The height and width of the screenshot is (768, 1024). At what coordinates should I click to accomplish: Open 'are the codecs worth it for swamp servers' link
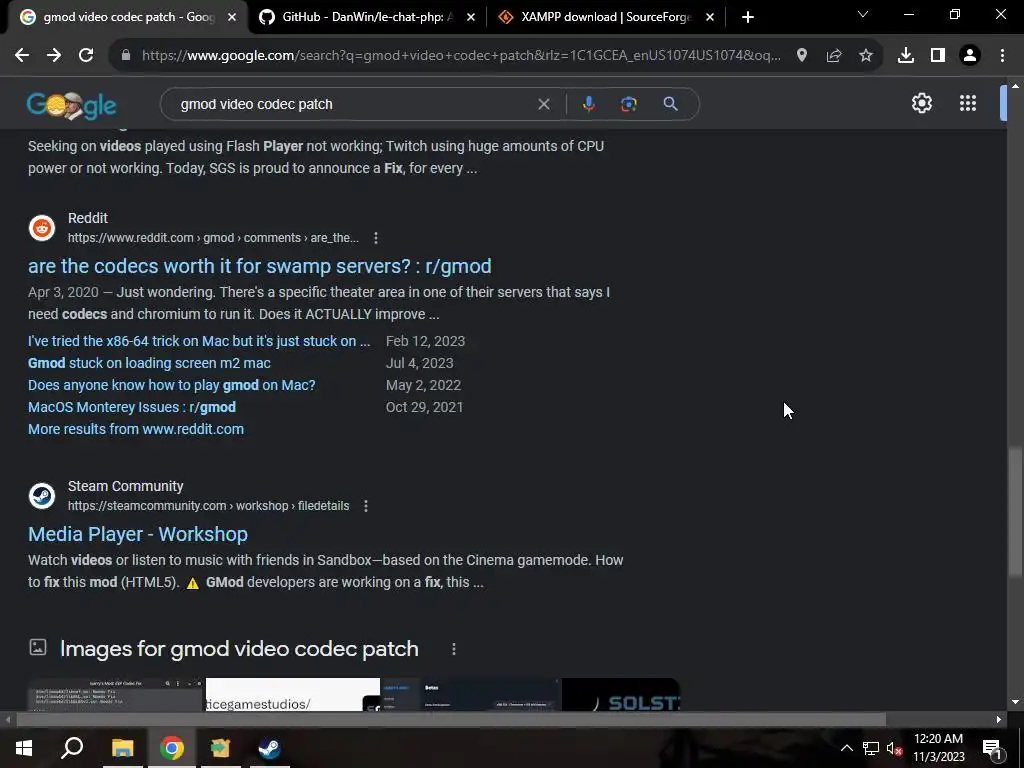point(259,266)
